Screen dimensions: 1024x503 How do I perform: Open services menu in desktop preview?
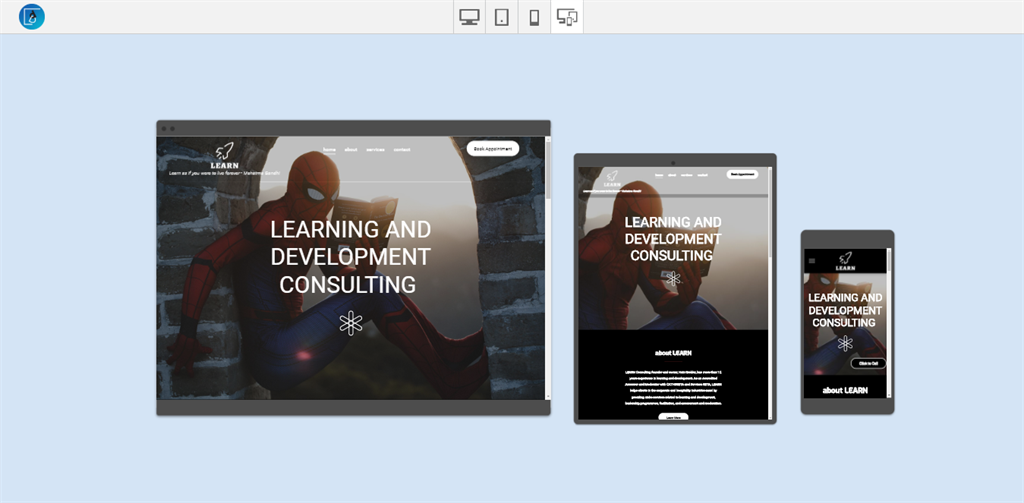[375, 150]
